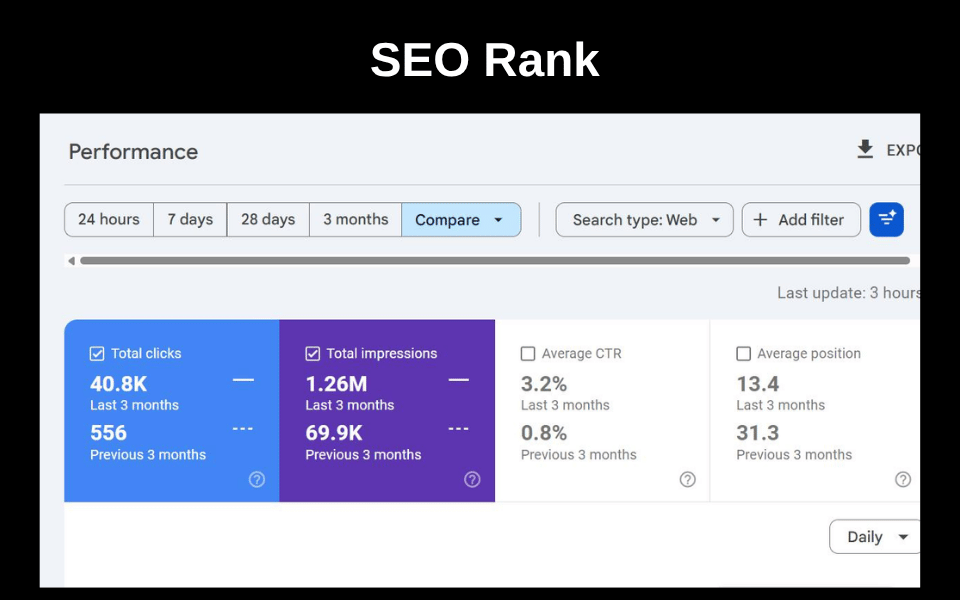
Task: Expand the Daily granularity dropdown
Action: point(875,537)
